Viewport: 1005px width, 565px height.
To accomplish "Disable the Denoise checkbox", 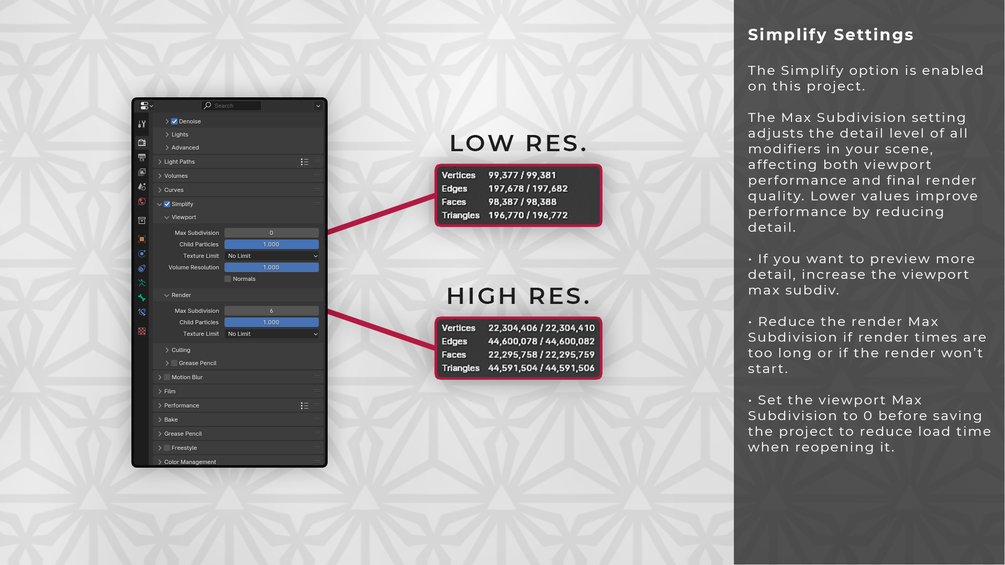I will point(174,121).
